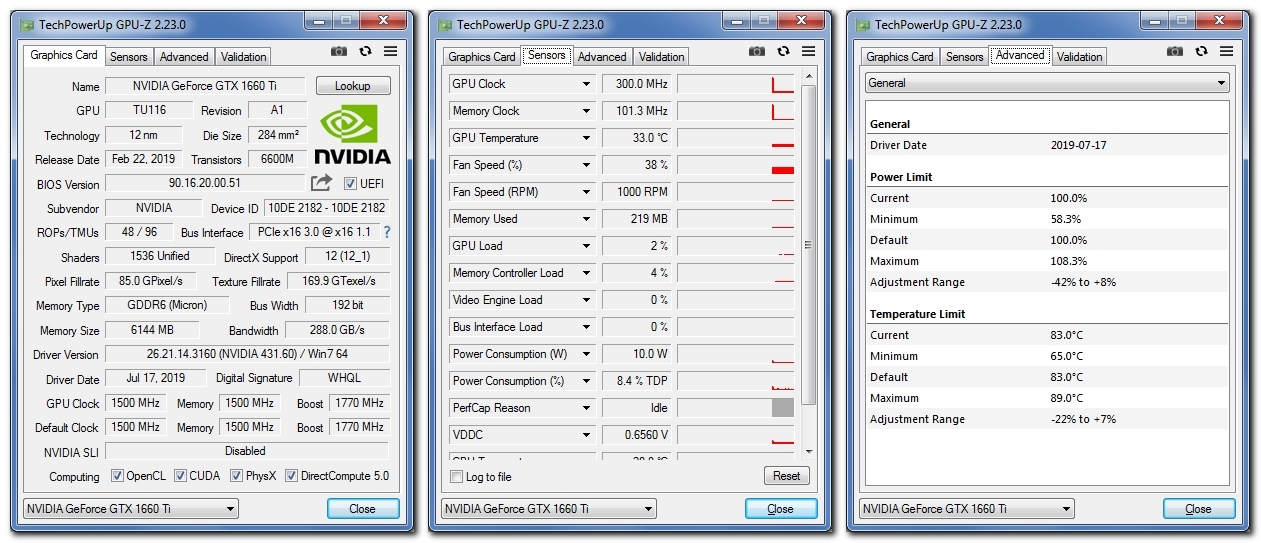This screenshot has height=543, width=1261.
Task: Open the PerfCap Reason sensor dropdown
Action: 587,408
